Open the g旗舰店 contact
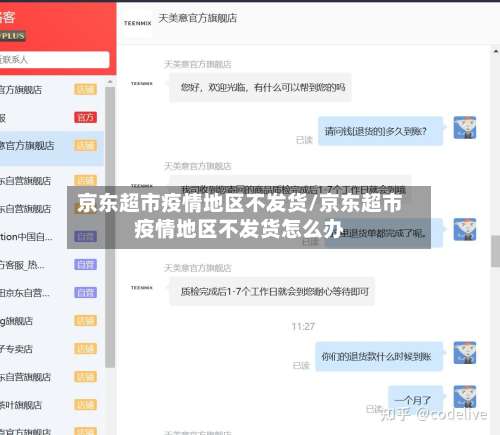The height and width of the screenshot is (435, 500). pos(52,321)
